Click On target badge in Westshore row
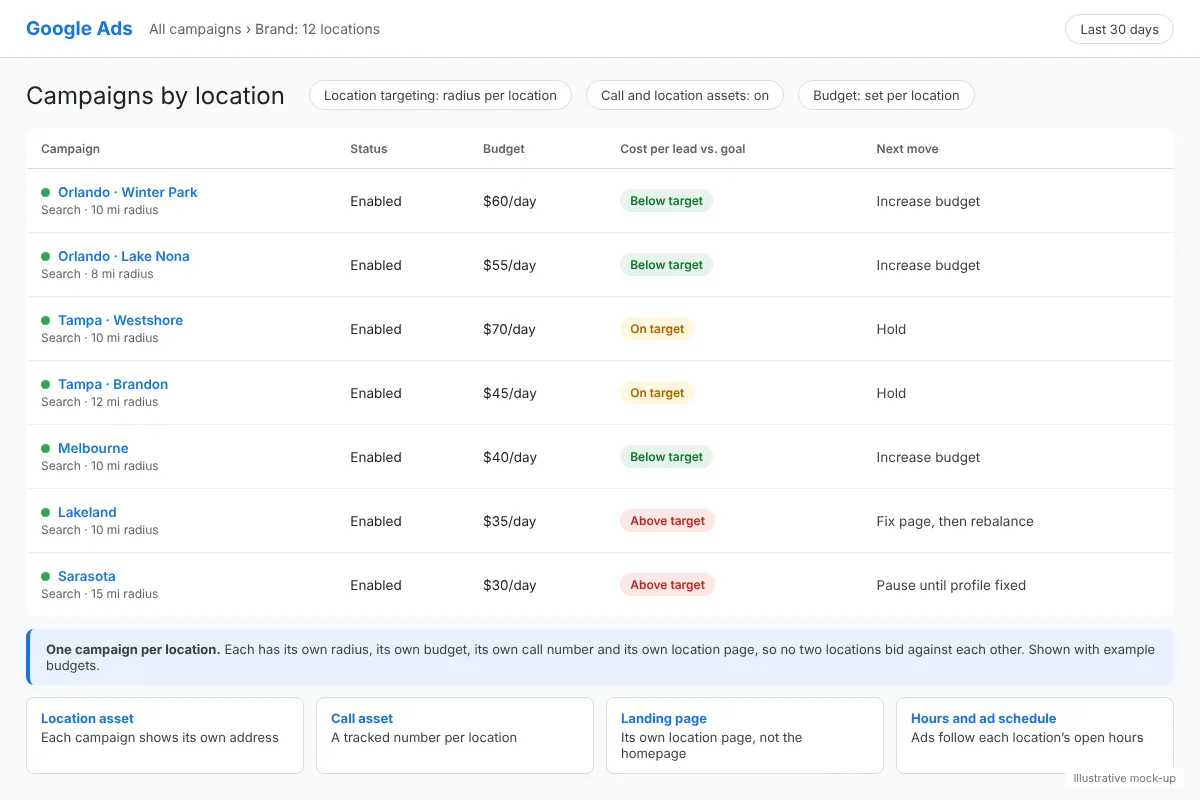 657,329
